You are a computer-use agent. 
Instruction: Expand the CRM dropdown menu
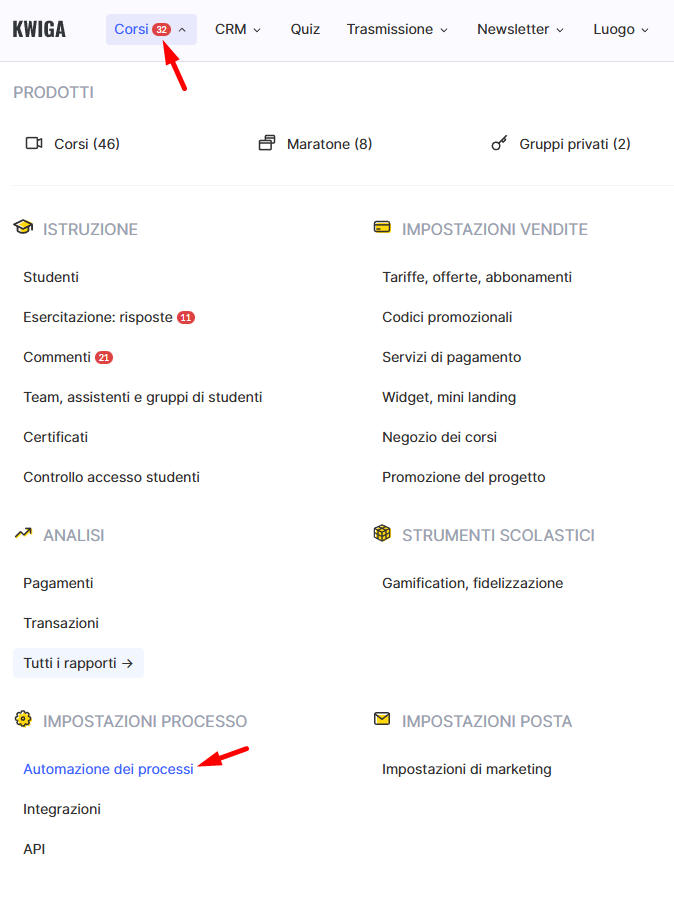coord(237,30)
